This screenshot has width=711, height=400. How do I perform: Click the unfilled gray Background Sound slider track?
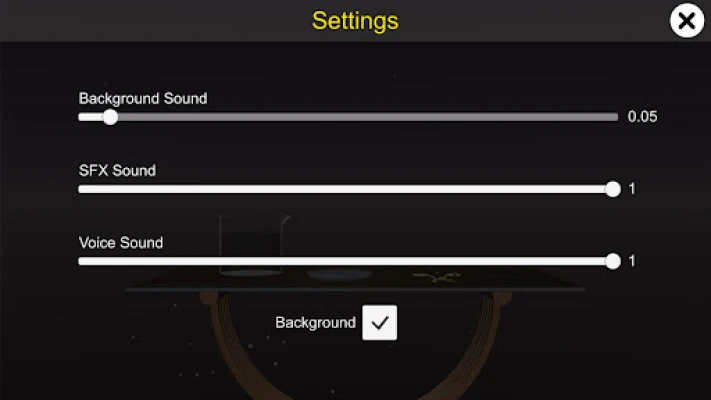pyautogui.click(x=365, y=117)
